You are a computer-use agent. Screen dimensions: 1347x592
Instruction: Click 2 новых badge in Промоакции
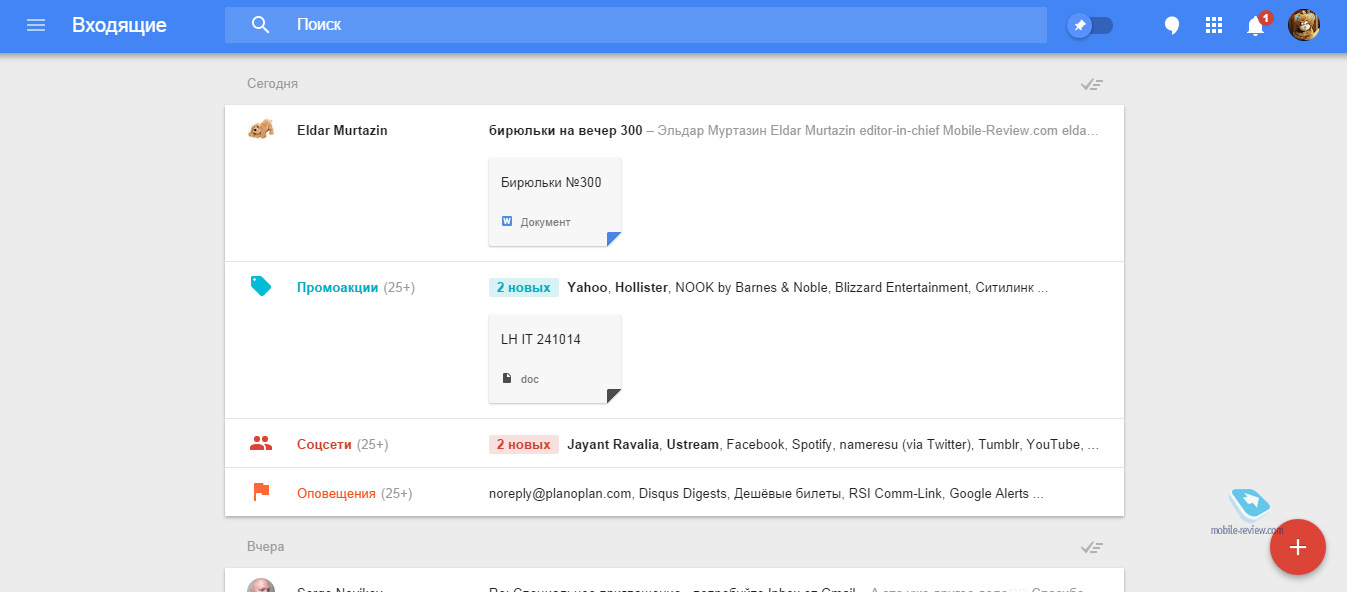tap(524, 288)
